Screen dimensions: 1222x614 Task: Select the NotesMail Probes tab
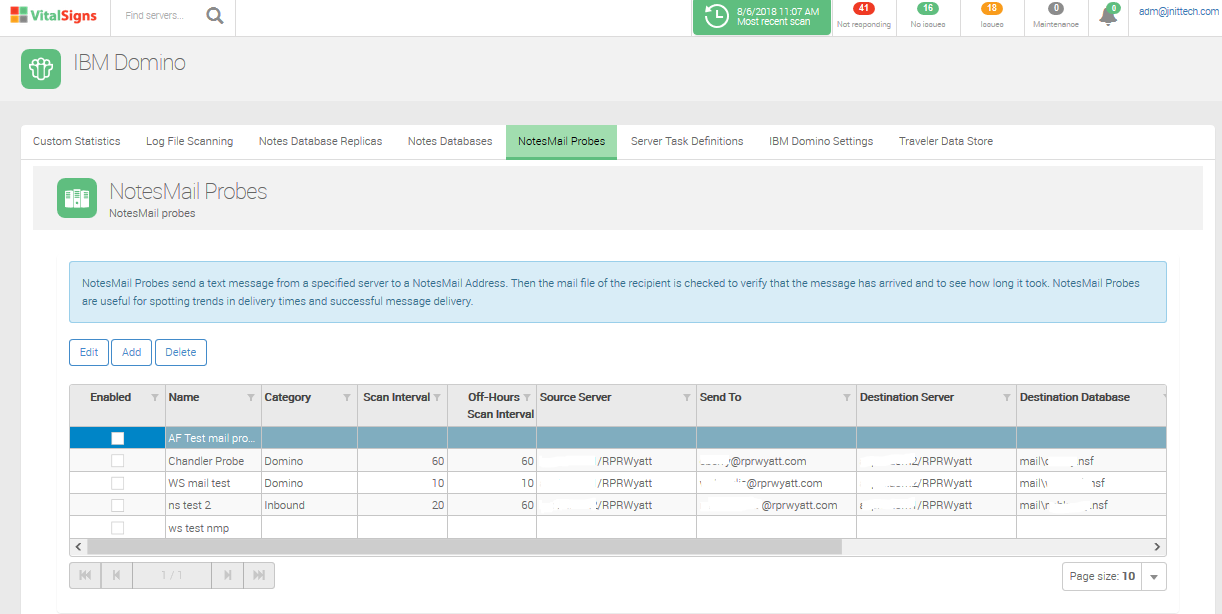(561, 141)
